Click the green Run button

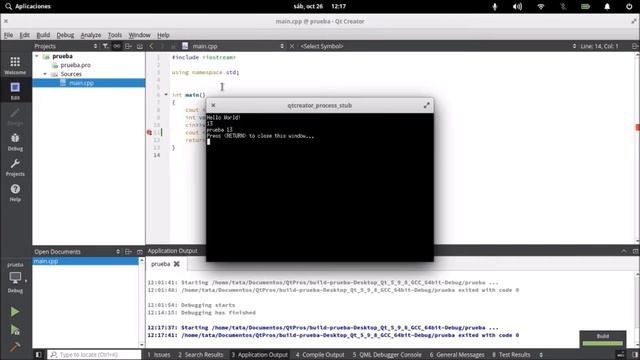(x=15, y=312)
